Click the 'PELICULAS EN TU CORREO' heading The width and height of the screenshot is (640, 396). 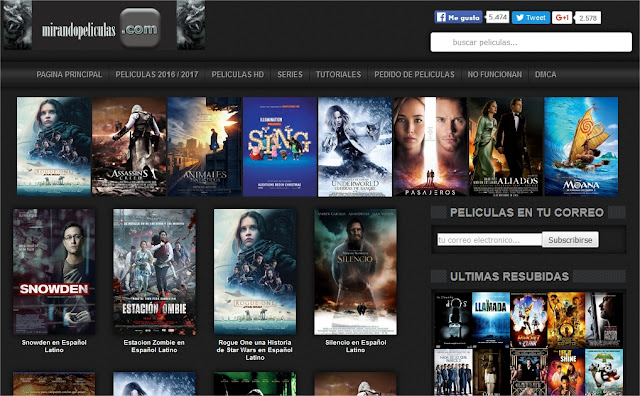pyautogui.click(x=527, y=213)
